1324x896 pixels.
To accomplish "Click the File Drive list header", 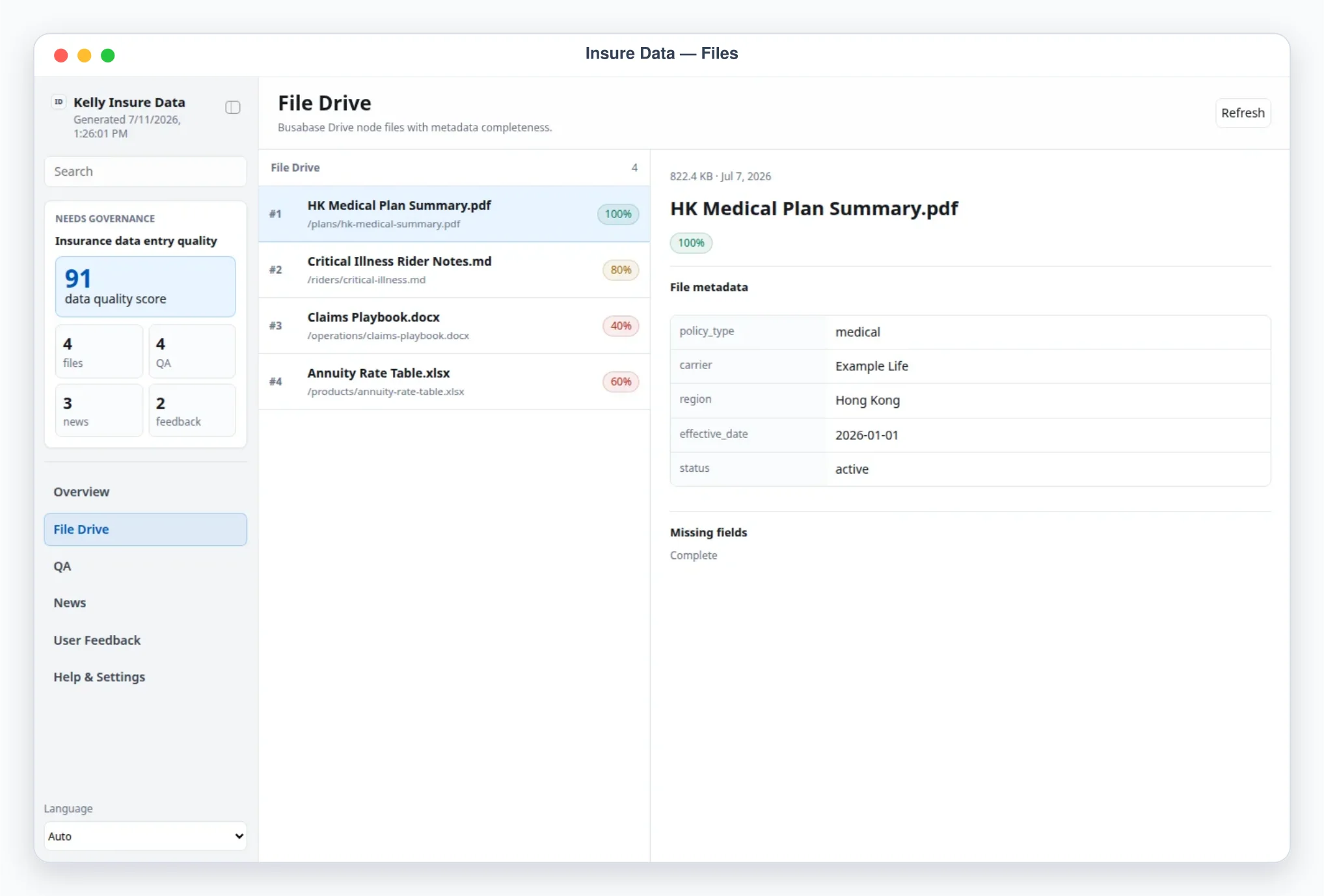I will click(295, 168).
